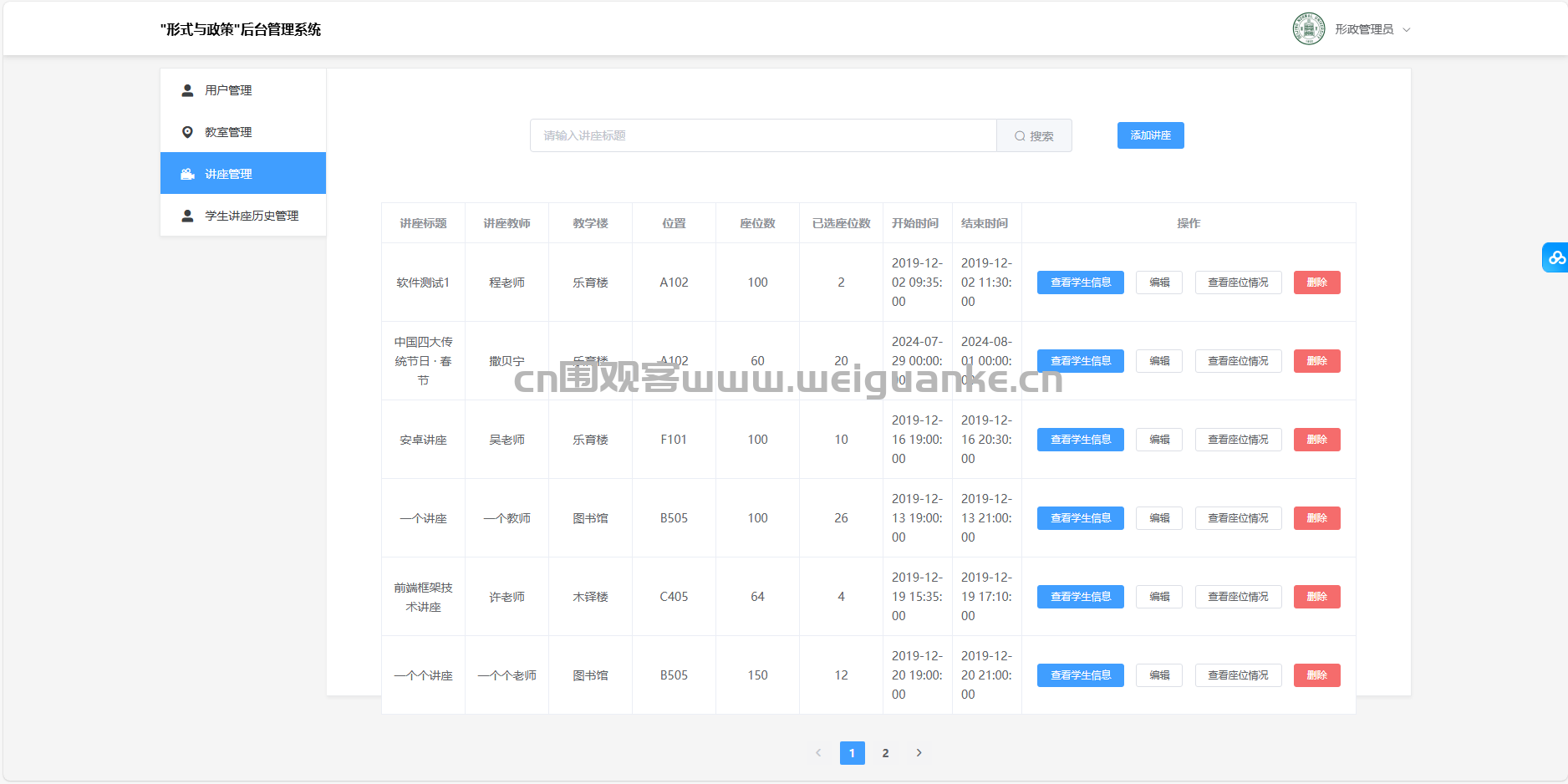Click teacher cell 程老师
1568x784 pixels.
507,283
